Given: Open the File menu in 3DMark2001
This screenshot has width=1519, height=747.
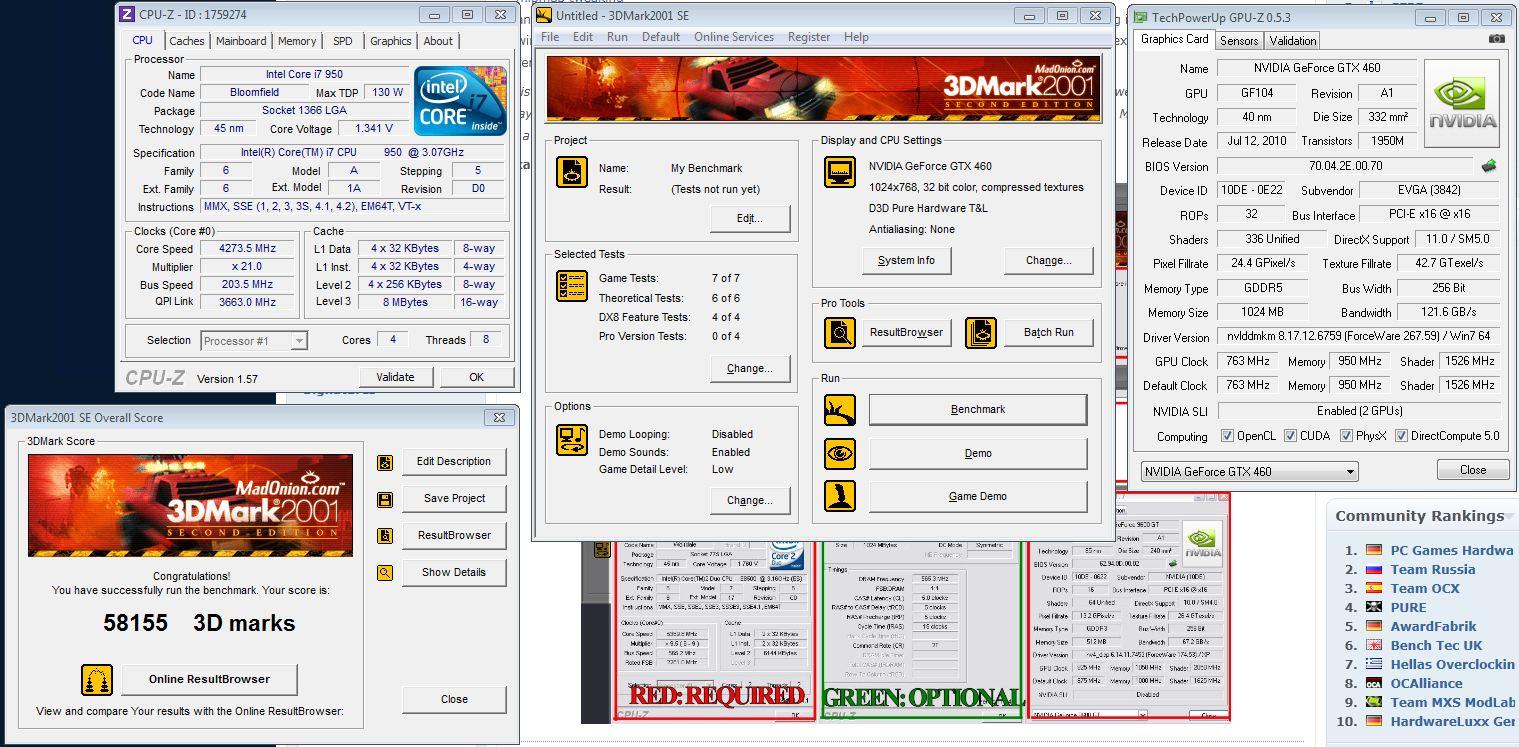Looking at the screenshot, I should pyautogui.click(x=550, y=37).
